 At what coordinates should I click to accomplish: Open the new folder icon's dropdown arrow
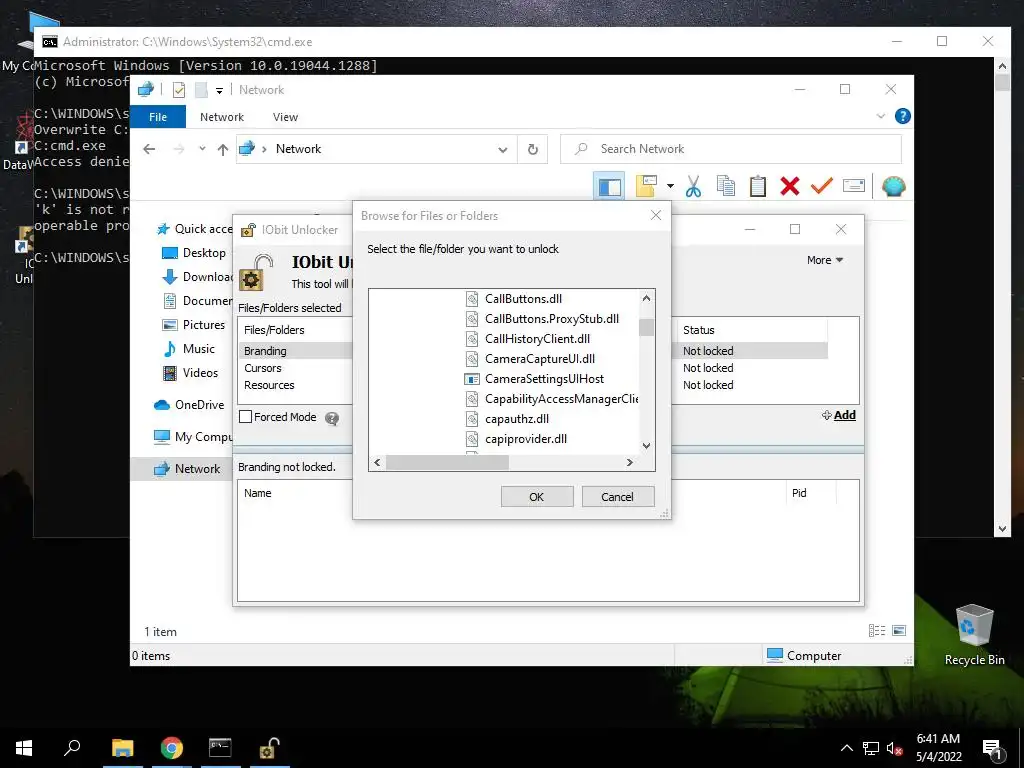(670, 186)
